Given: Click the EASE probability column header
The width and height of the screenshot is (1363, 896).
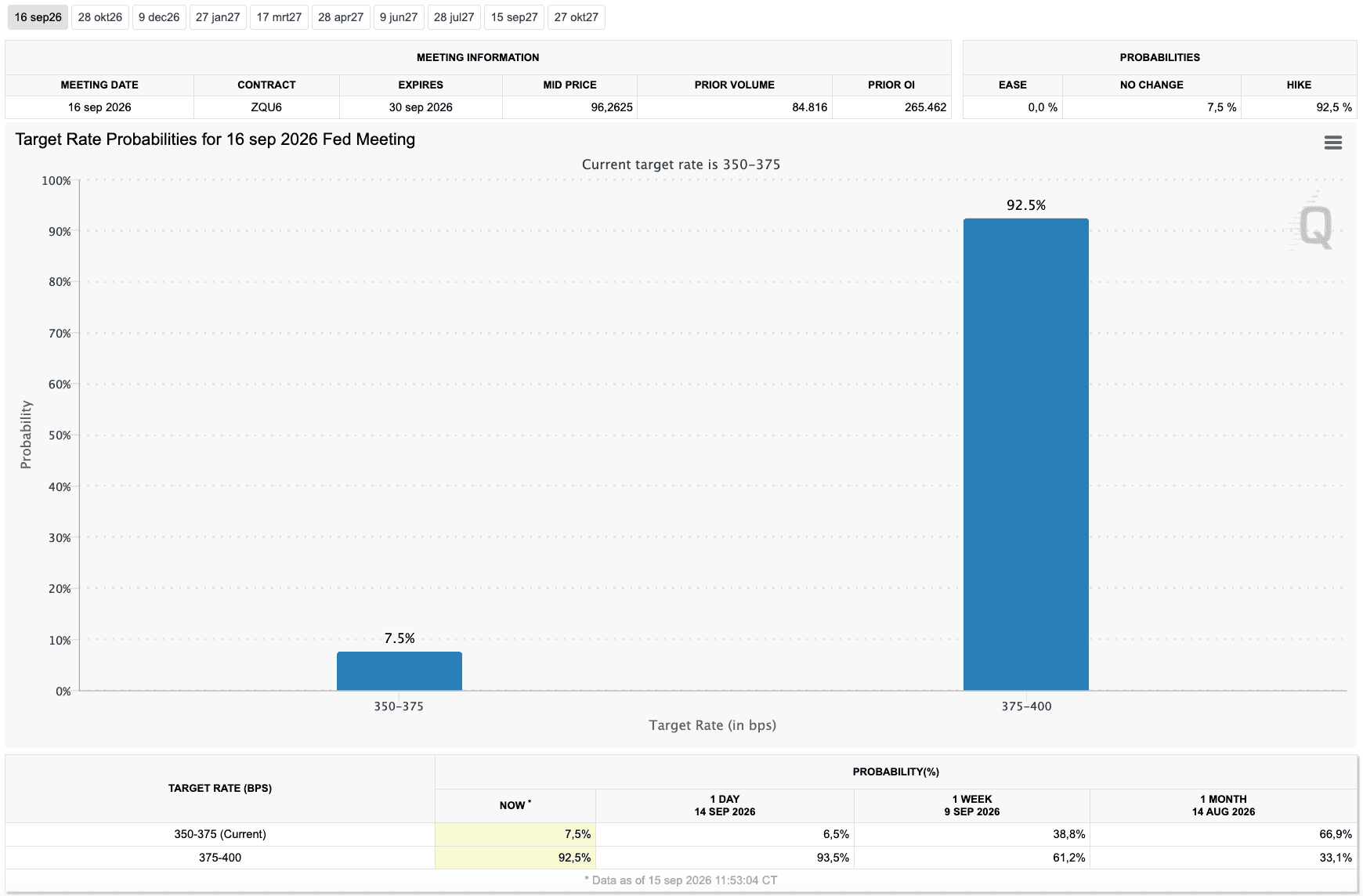Looking at the screenshot, I should click(x=1013, y=85).
